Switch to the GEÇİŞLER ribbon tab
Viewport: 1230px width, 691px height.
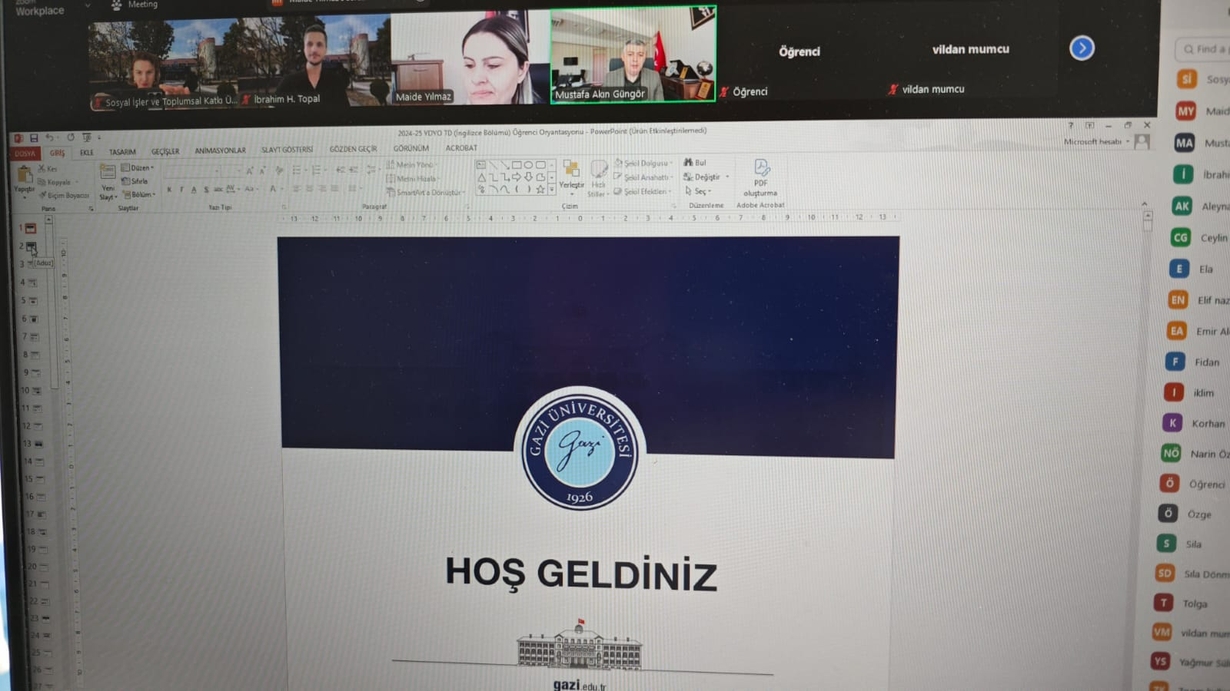pyautogui.click(x=165, y=152)
